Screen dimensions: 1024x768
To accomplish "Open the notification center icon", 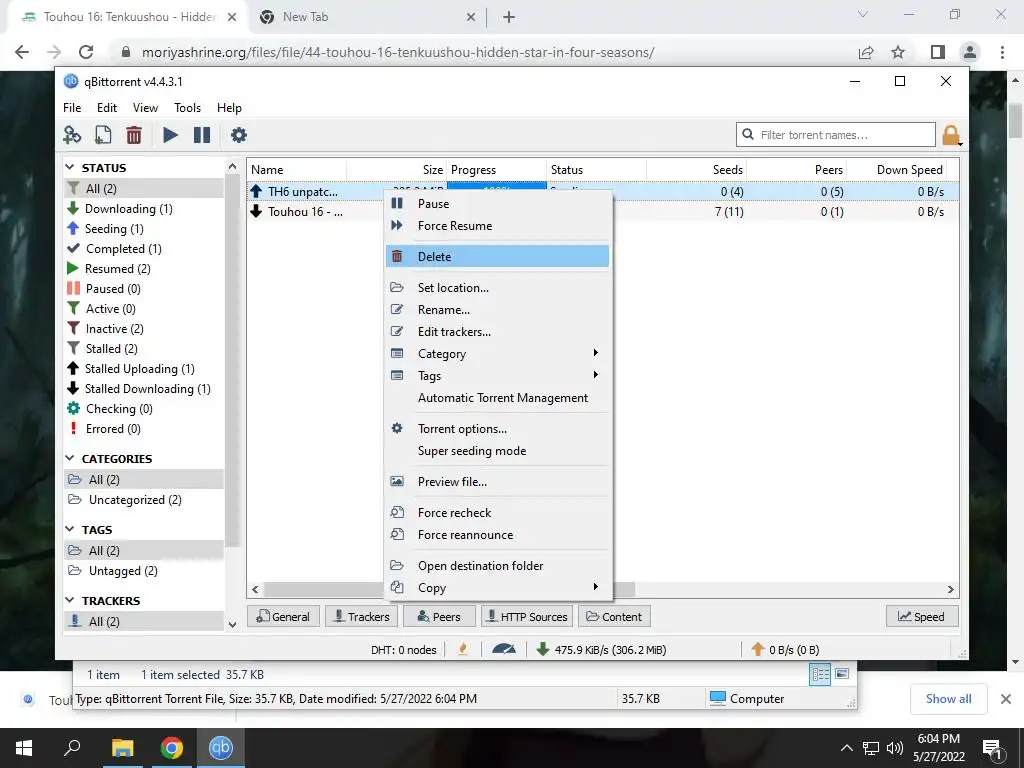I will 993,749.
